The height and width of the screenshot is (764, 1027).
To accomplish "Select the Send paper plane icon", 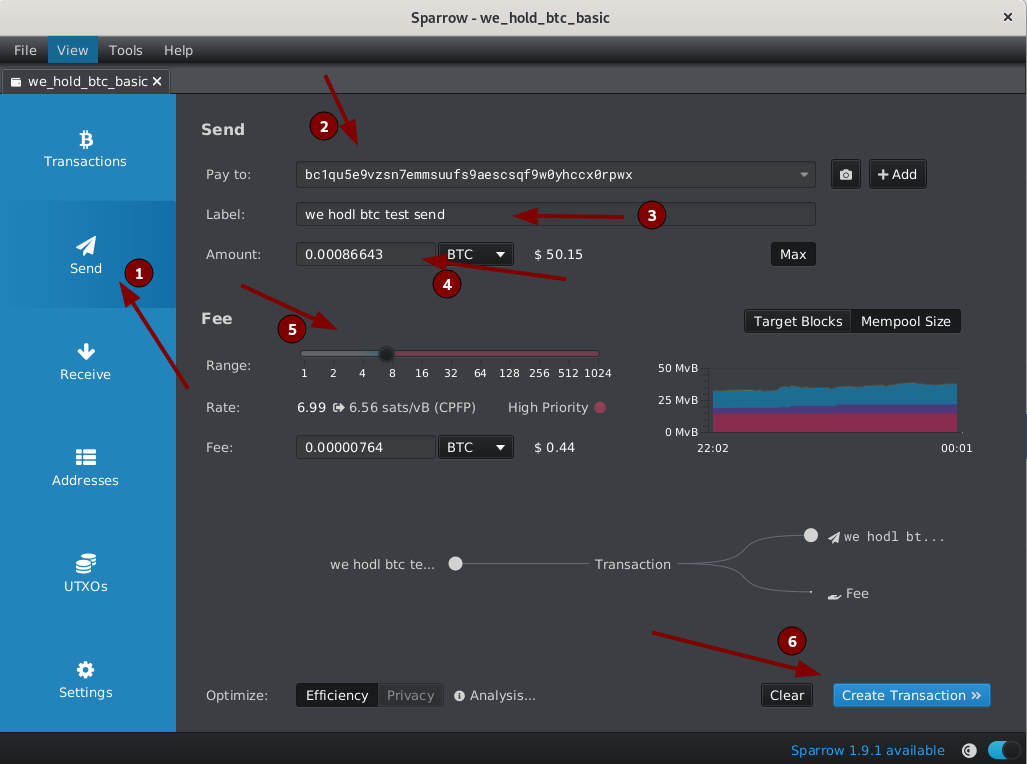I will [x=86, y=246].
